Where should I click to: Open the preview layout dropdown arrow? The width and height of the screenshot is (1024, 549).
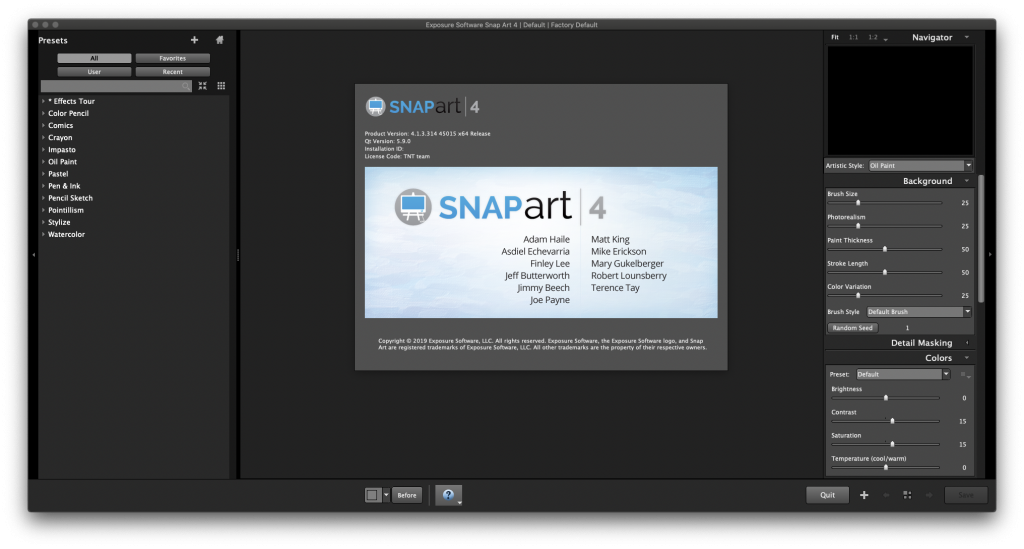(386, 495)
